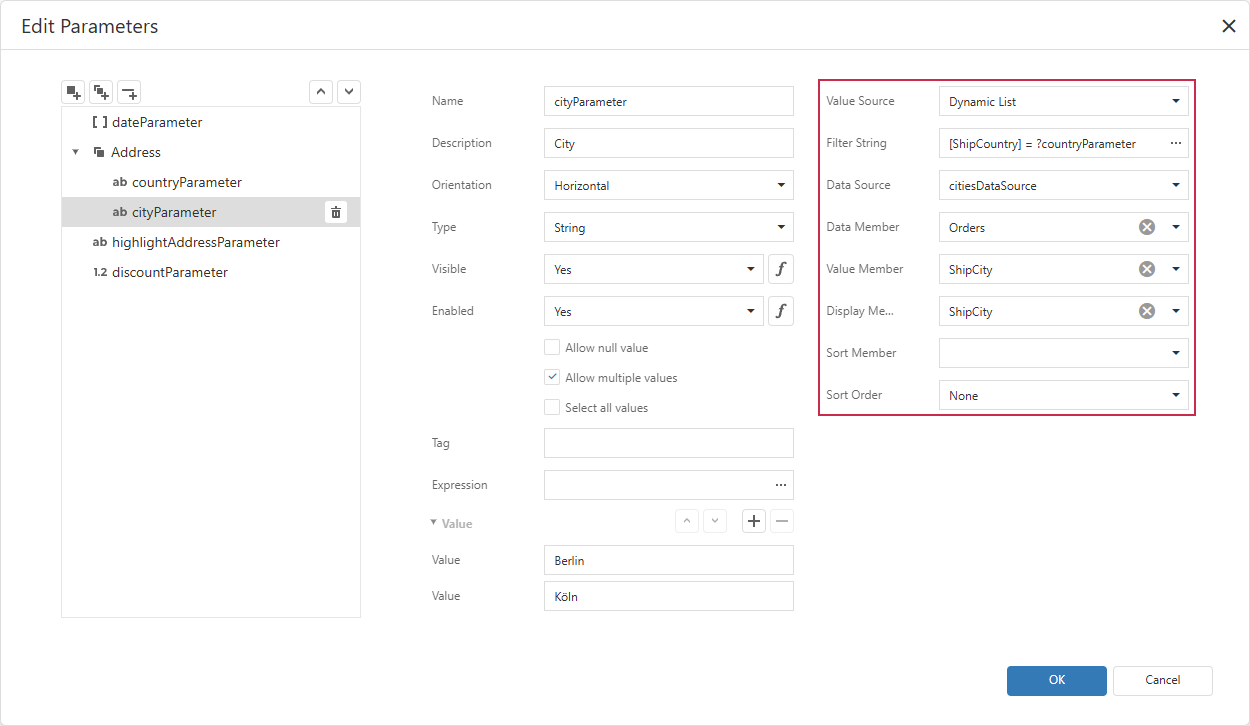Open the Type dropdown

669,227
